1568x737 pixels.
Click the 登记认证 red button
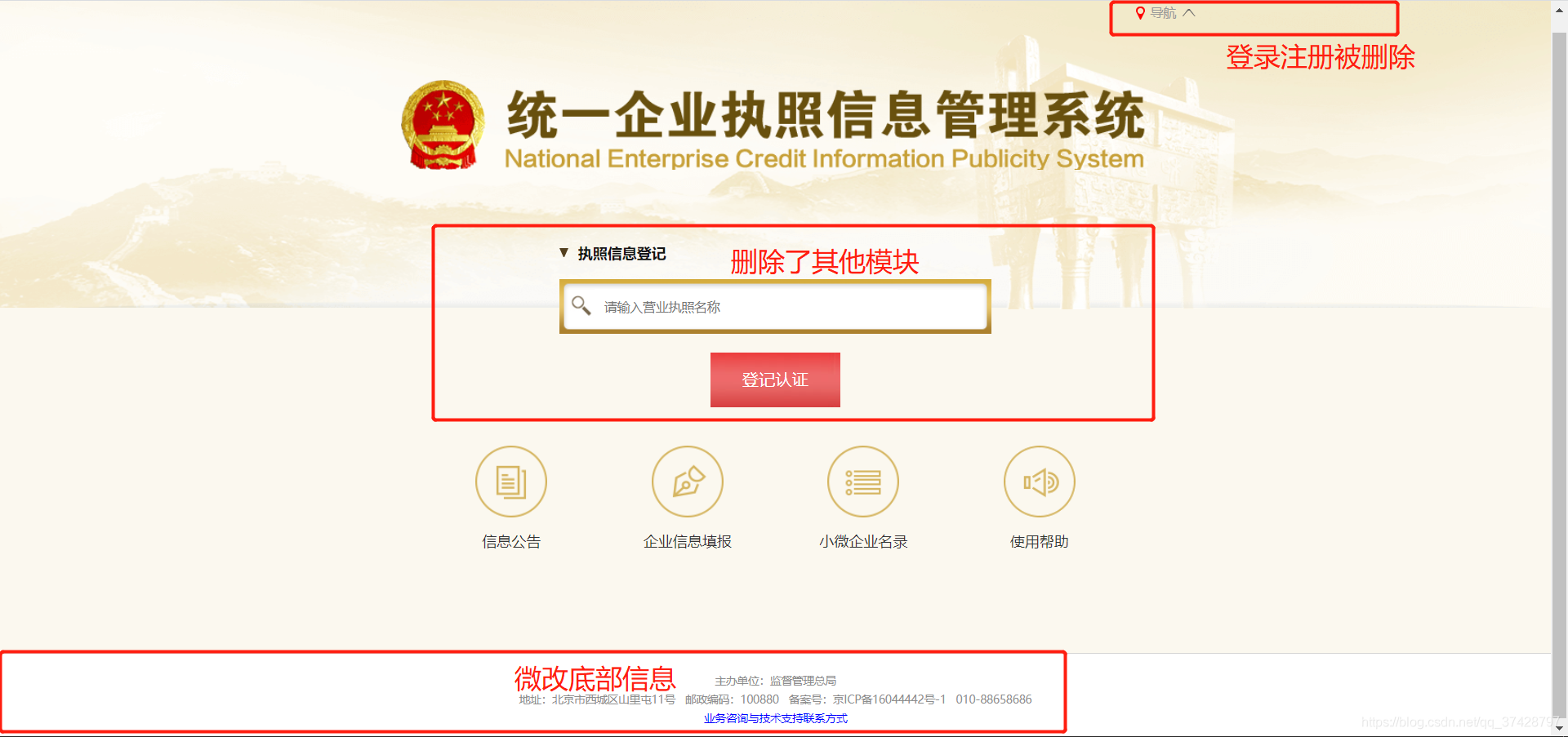pos(775,380)
